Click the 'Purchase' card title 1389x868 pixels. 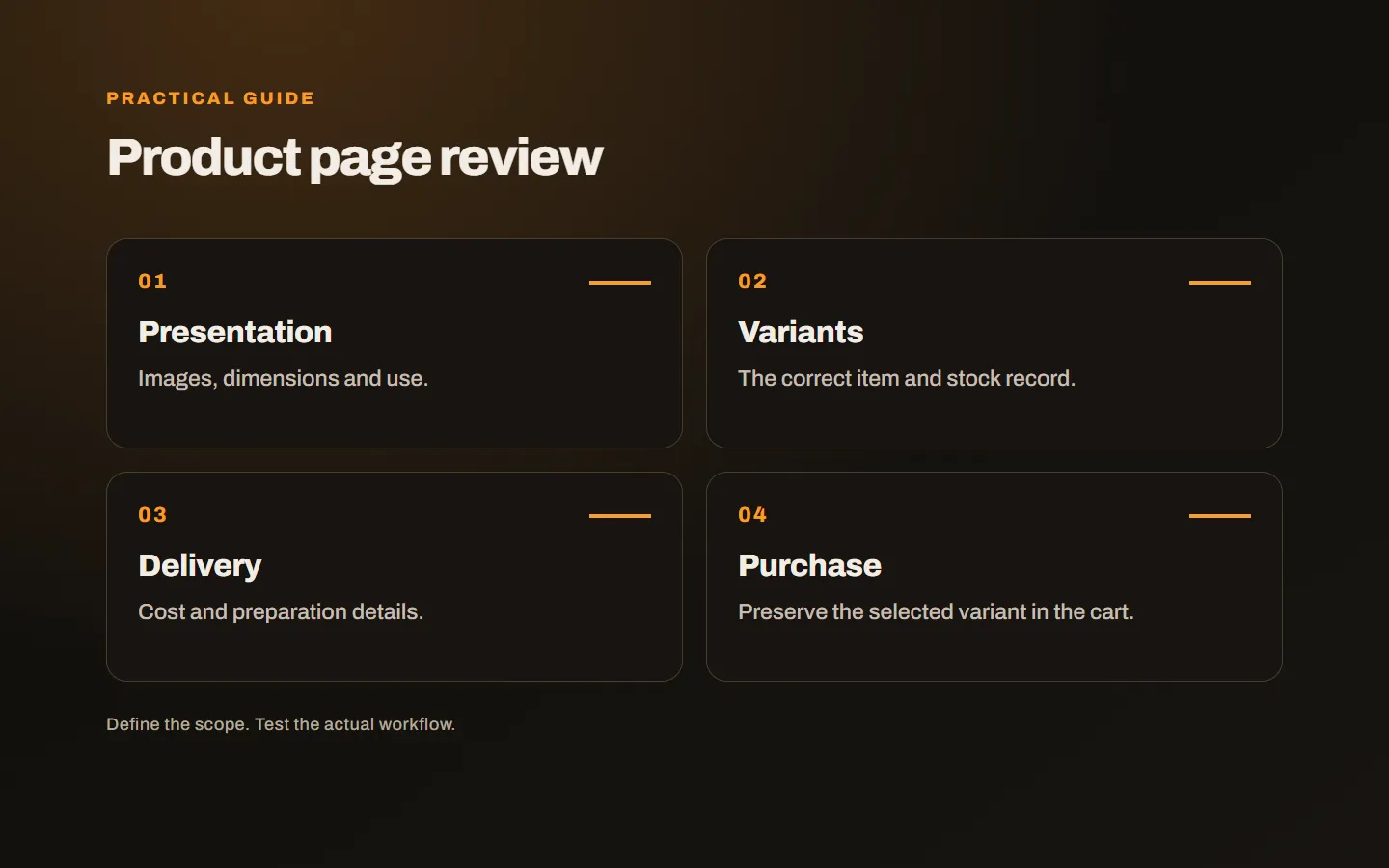pos(809,565)
